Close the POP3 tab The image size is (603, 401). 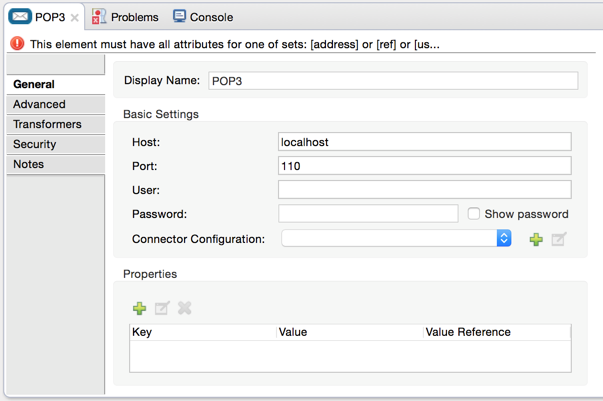point(75,18)
